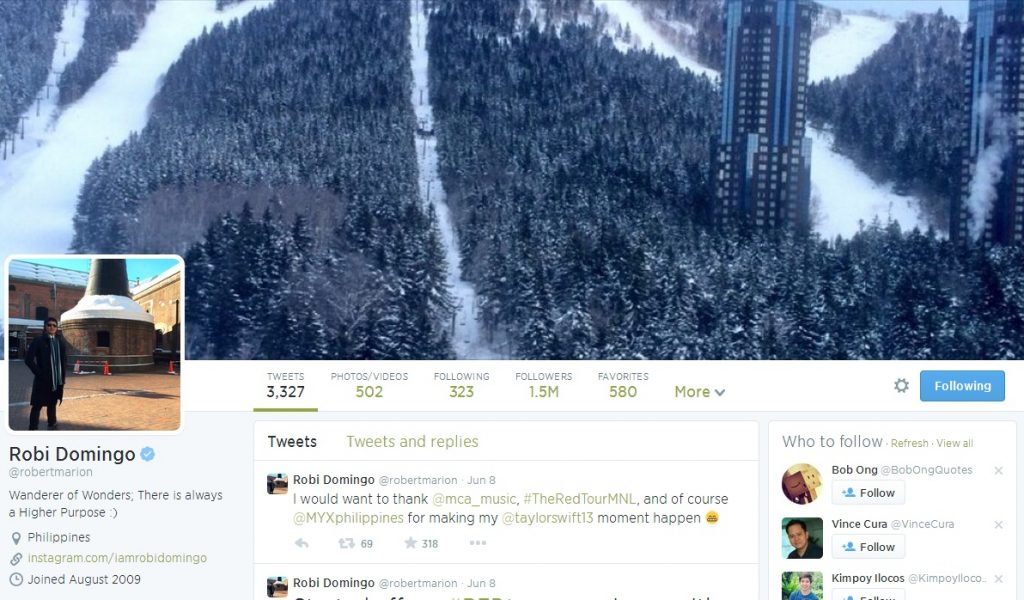This screenshot has height=600, width=1024.
Task: View the 1.5M Followers list
Action: click(x=543, y=385)
